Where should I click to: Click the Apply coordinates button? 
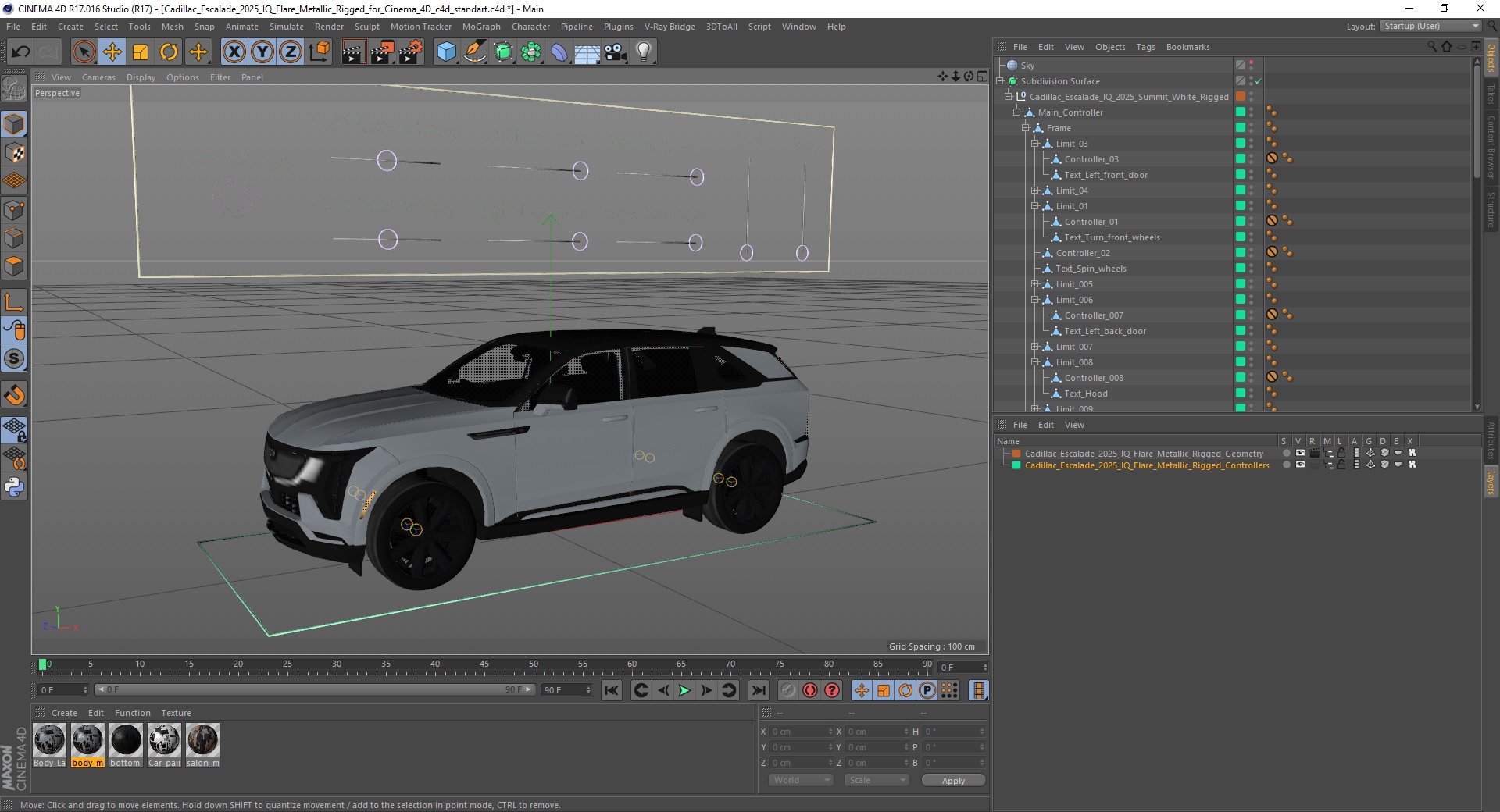(953, 780)
